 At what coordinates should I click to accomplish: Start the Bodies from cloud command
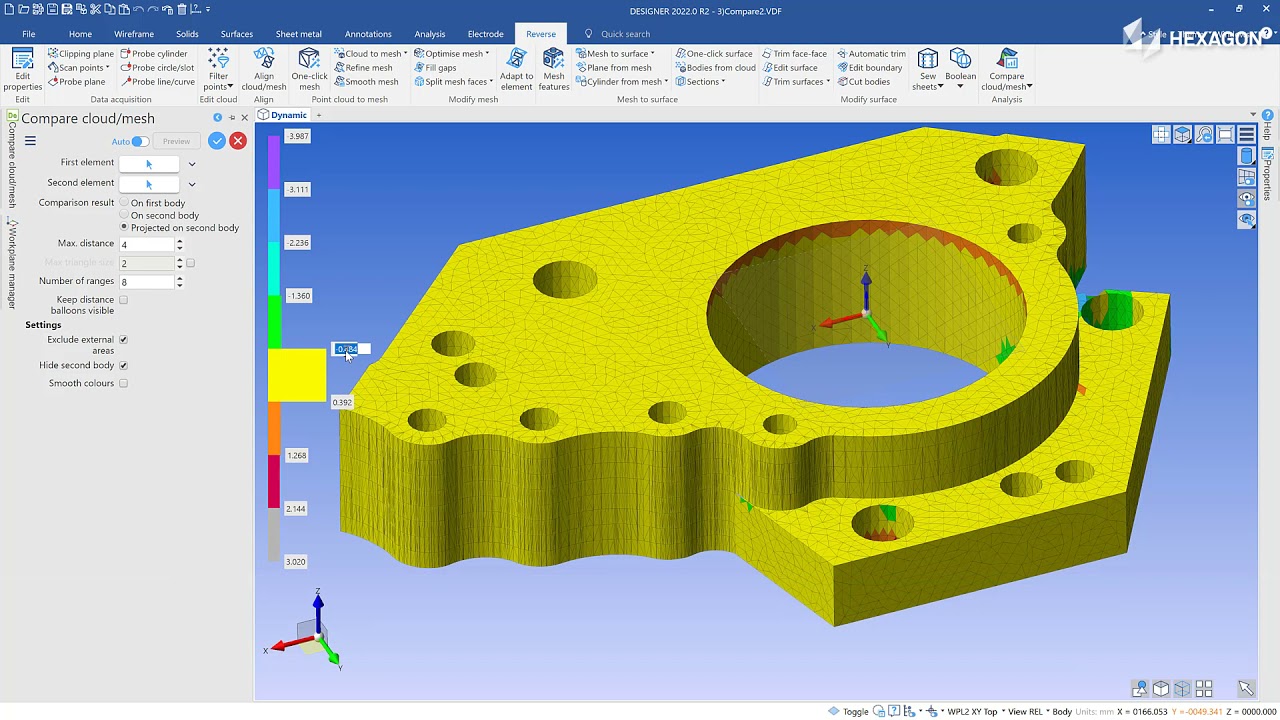tap(715, 68)
